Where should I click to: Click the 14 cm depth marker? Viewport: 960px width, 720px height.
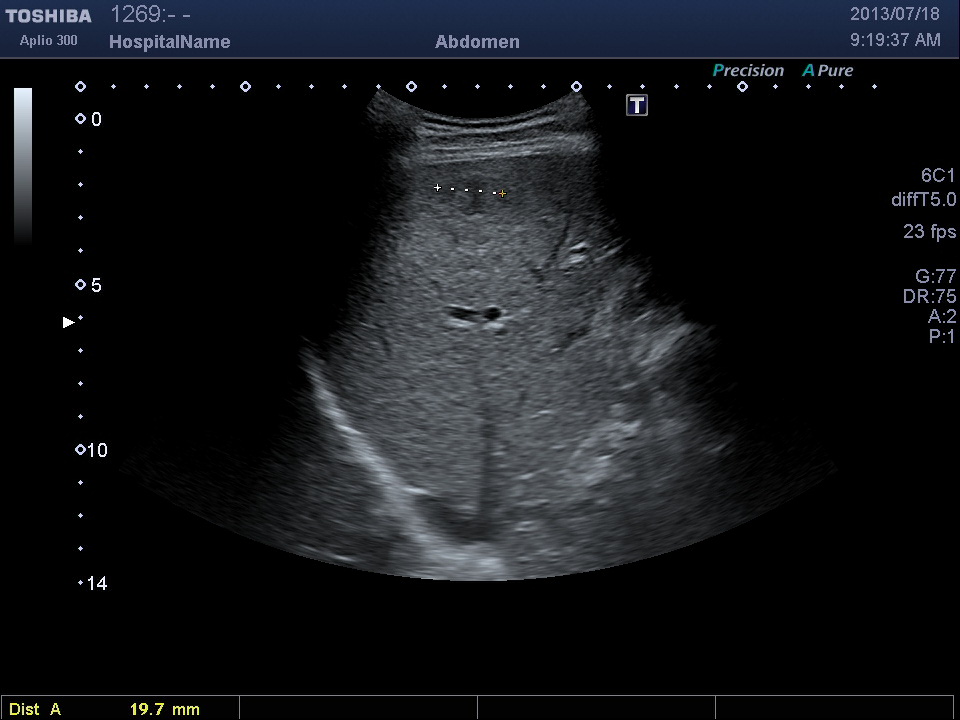(x=92, y=583)
